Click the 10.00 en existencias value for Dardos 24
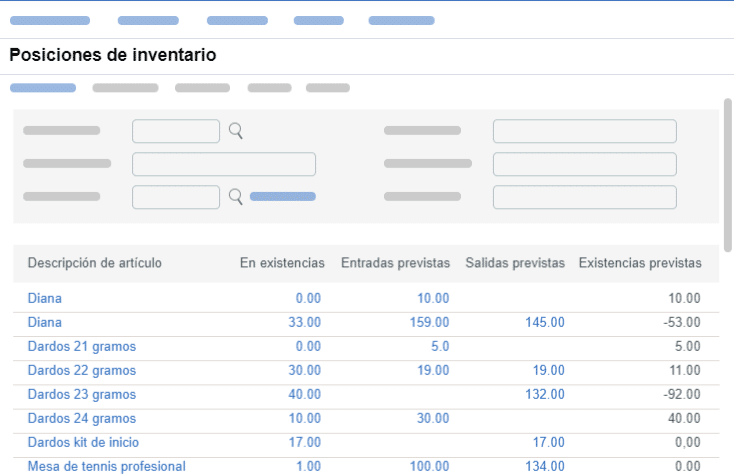734x476 pixels. pyautogui.click(x=305, y=418)
